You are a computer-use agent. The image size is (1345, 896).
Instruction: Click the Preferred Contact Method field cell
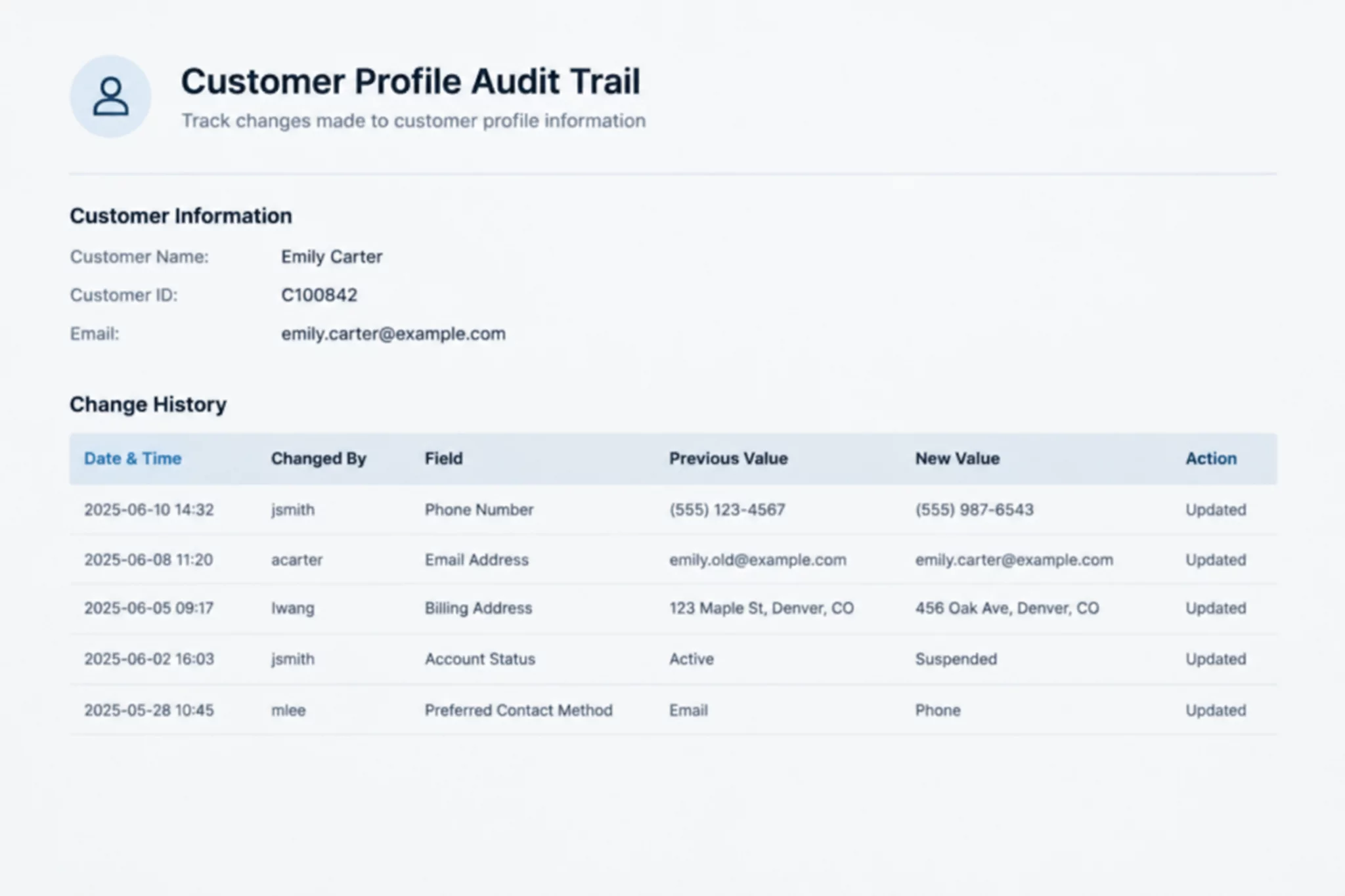[519, 710]
